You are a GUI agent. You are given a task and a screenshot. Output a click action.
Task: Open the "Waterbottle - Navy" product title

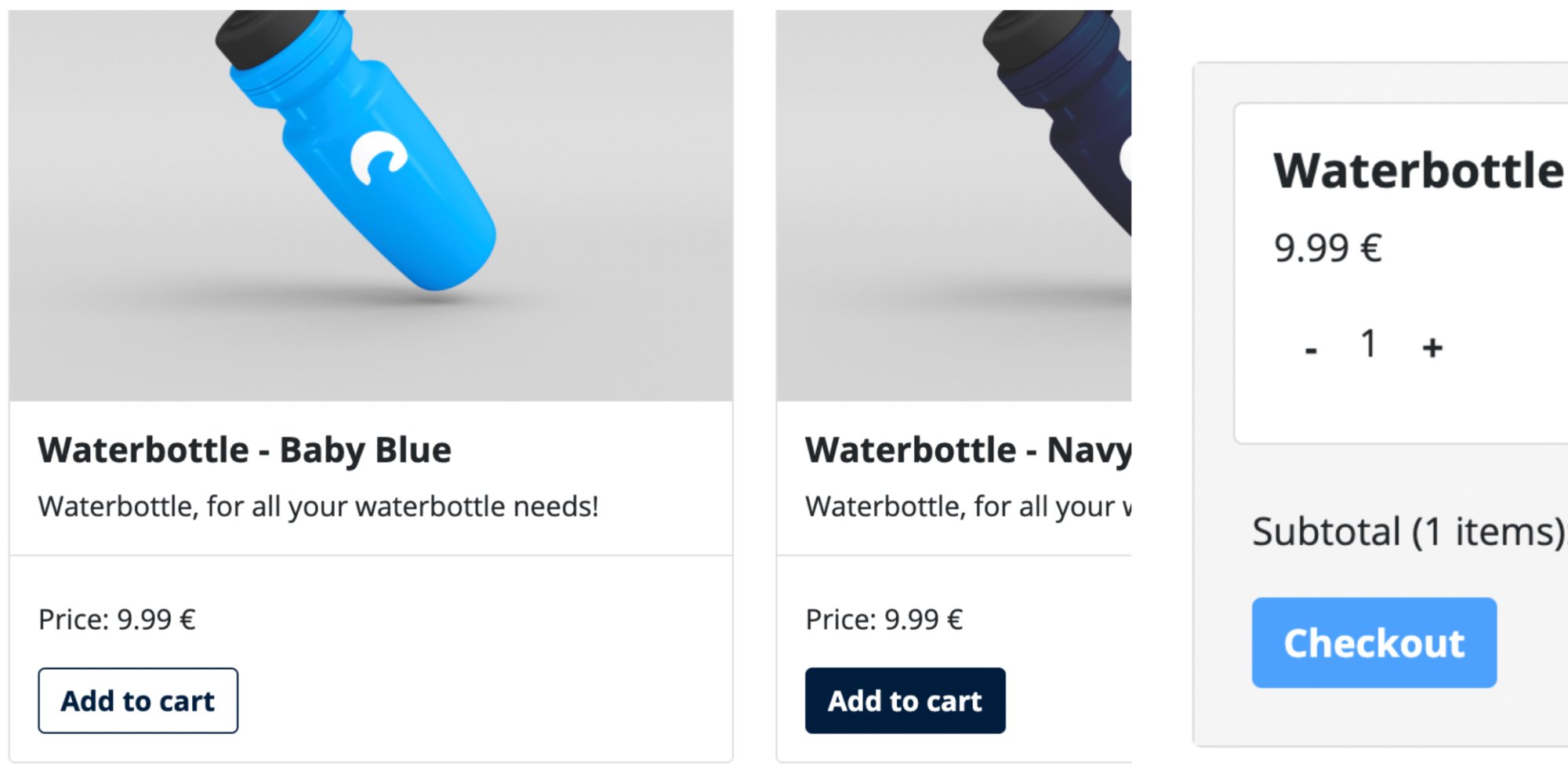tap(968, 450)
